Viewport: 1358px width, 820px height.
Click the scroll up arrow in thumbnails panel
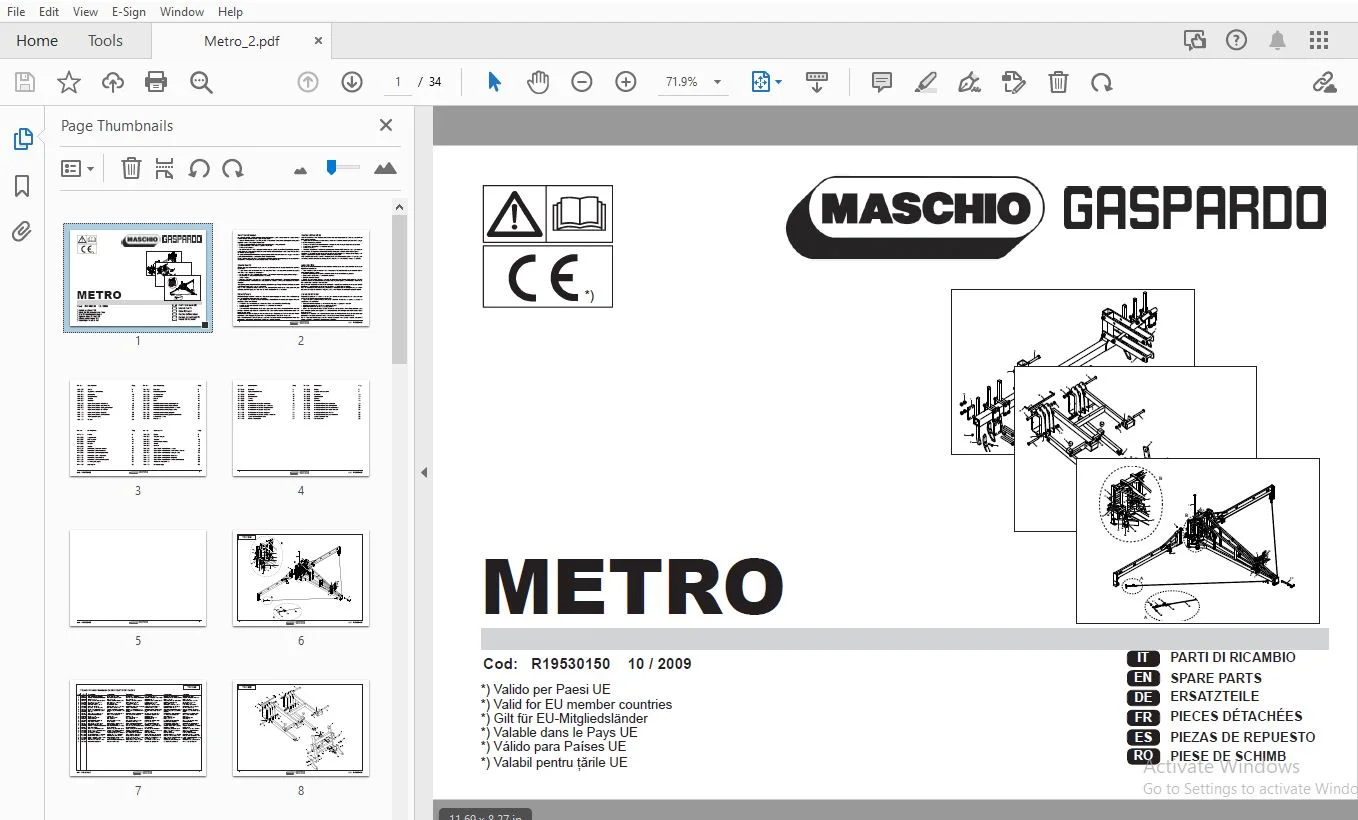point(399,207)
